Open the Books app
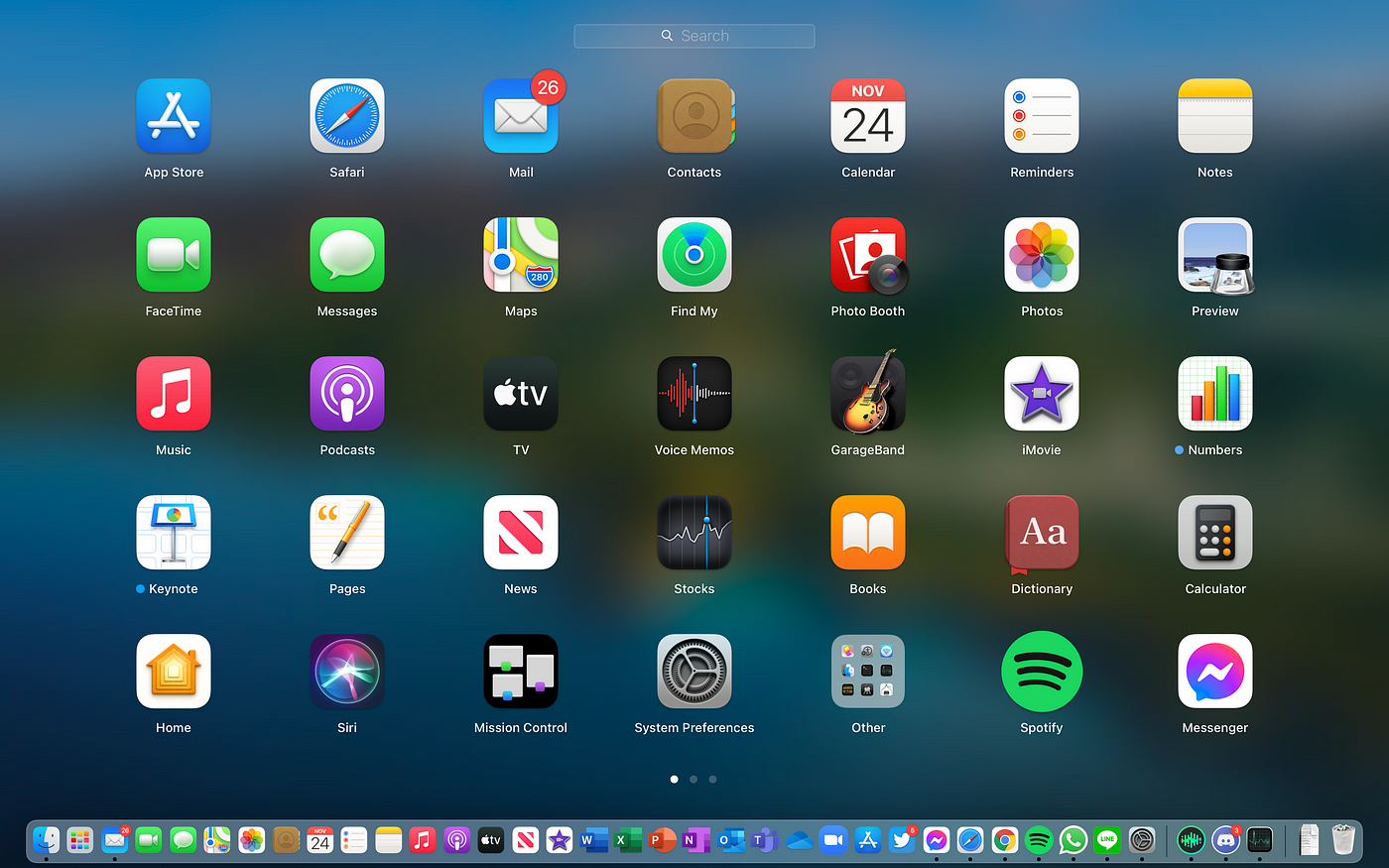 coord(868,533)
